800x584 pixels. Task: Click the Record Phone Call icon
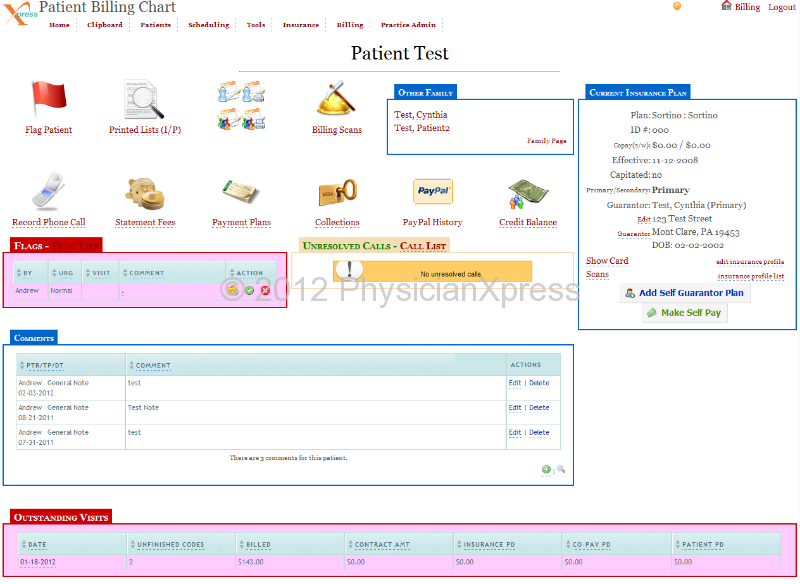tap(48, 193)
